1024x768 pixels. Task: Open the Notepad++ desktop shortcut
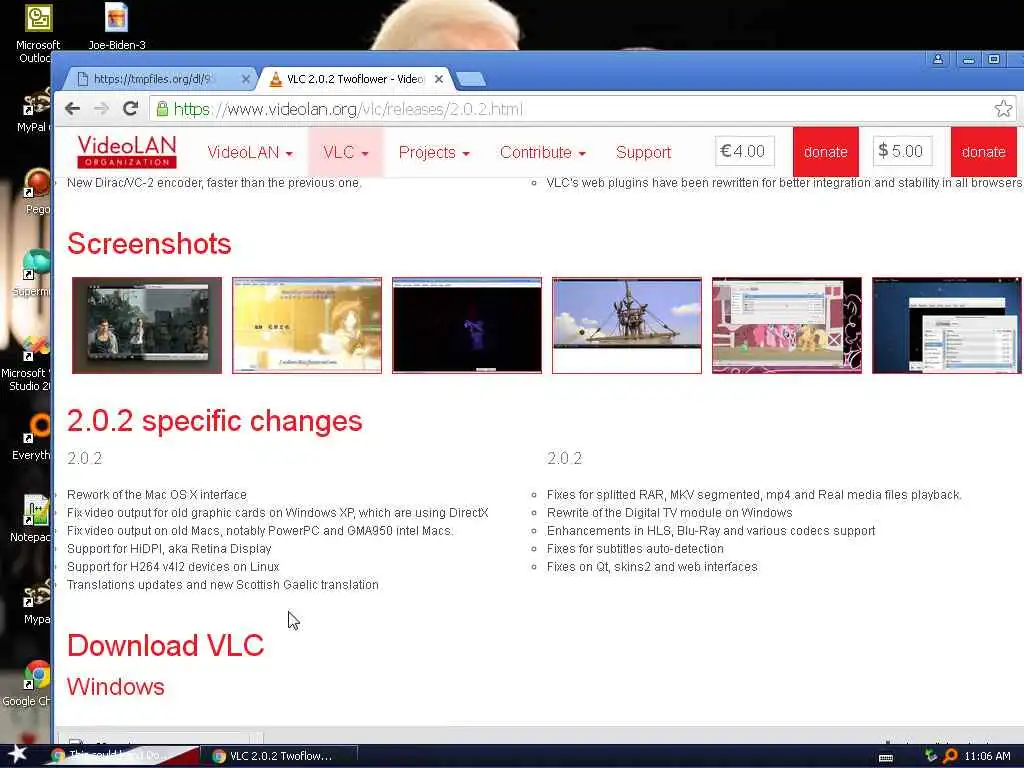point(31,519)
